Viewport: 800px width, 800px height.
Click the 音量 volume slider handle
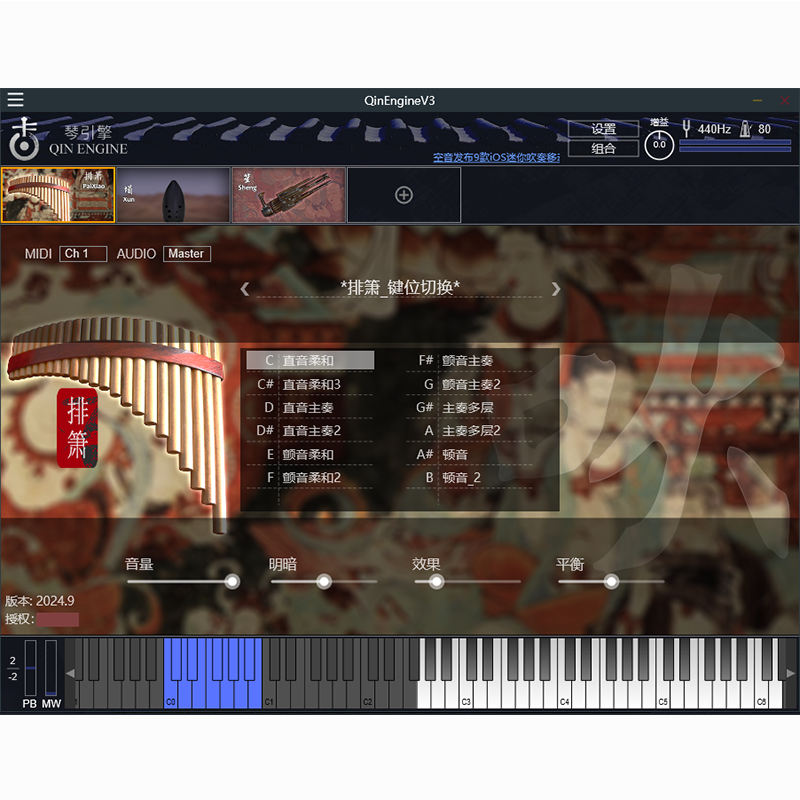(232, 582)
